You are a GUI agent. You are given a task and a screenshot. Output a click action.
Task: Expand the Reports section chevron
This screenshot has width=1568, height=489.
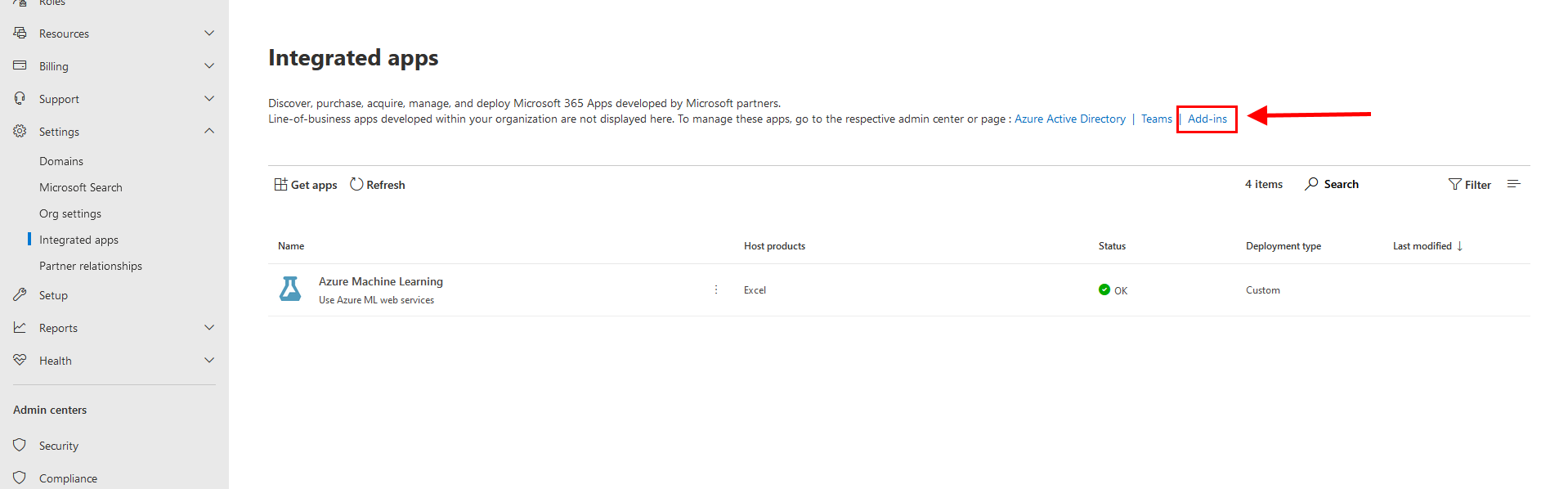[209, 327]
